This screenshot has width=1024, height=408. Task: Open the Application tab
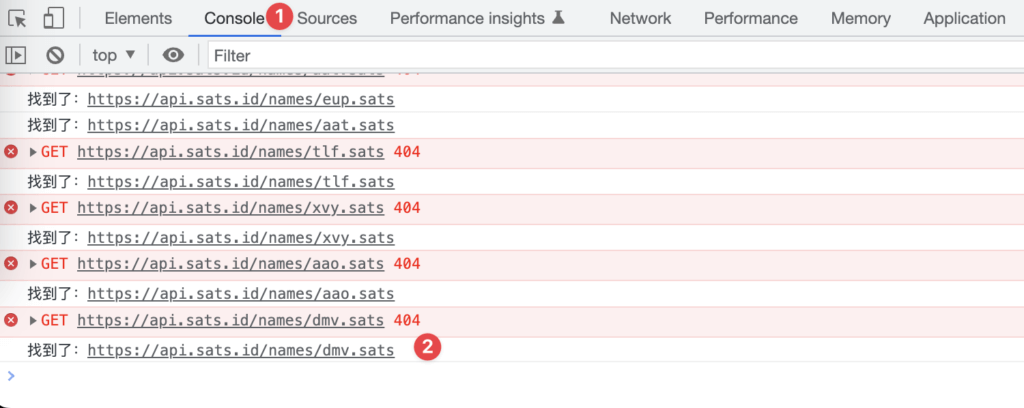964,18
